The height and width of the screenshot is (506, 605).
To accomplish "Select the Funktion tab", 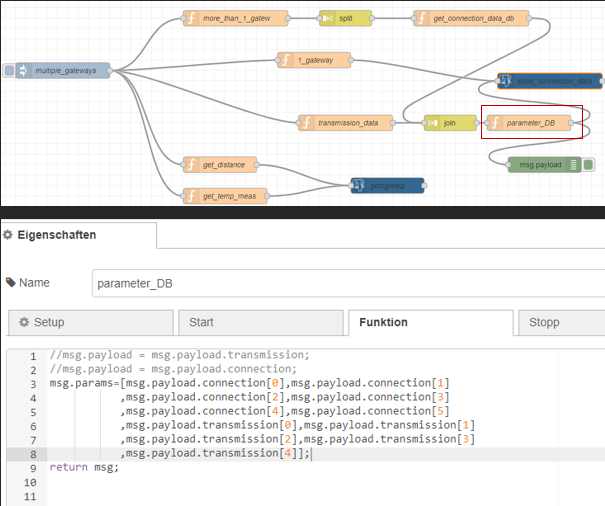I will tap(431, 323).
